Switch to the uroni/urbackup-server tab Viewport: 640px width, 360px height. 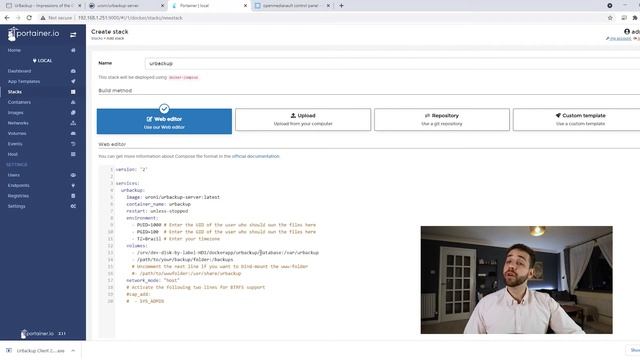(x=127, y=6)
